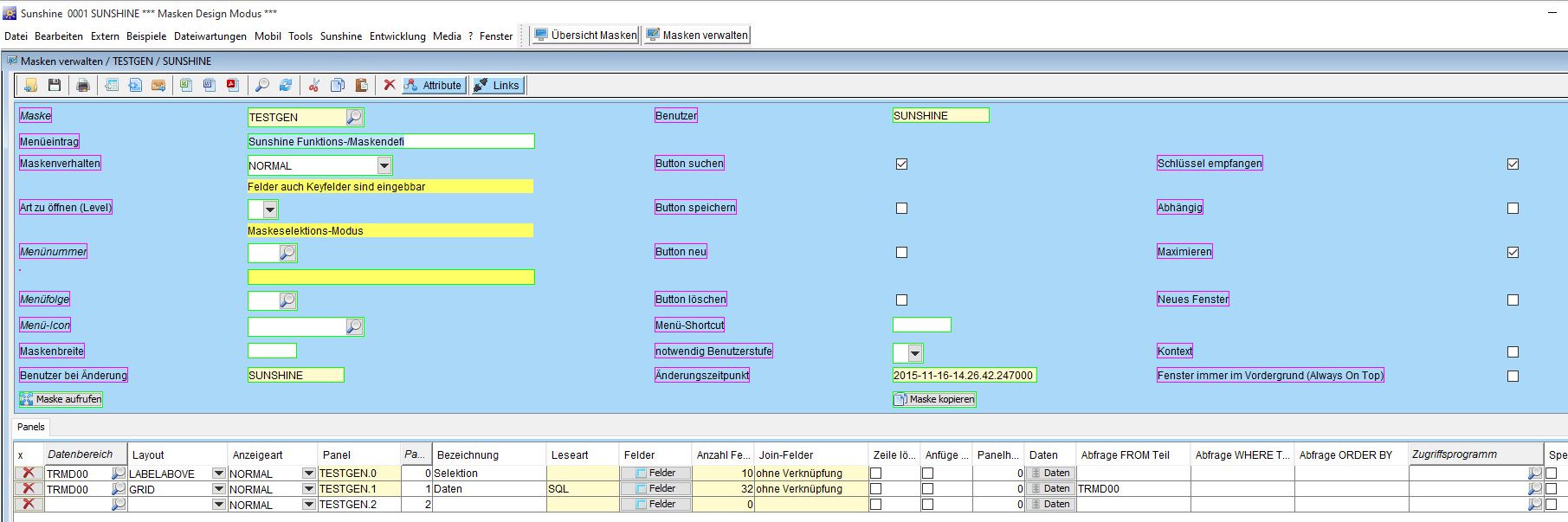Delete the TESTGEN.0 panel row
This screenshot has width=1568, height=522.
tap(29, 474)
